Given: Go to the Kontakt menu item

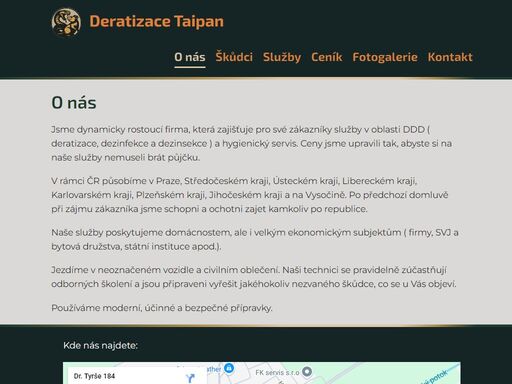Looking at the screenshot, I should tap(450, 57).
